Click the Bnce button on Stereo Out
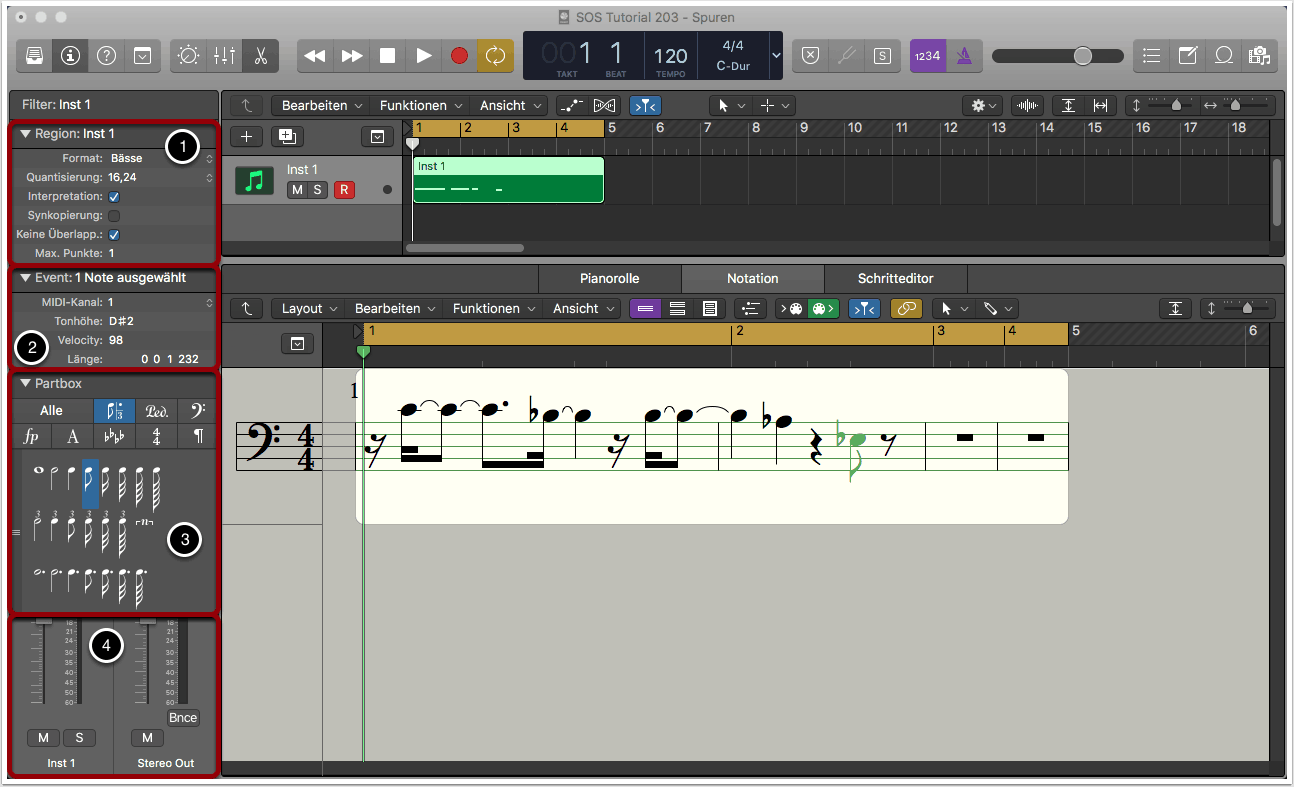 coord(183,718)
